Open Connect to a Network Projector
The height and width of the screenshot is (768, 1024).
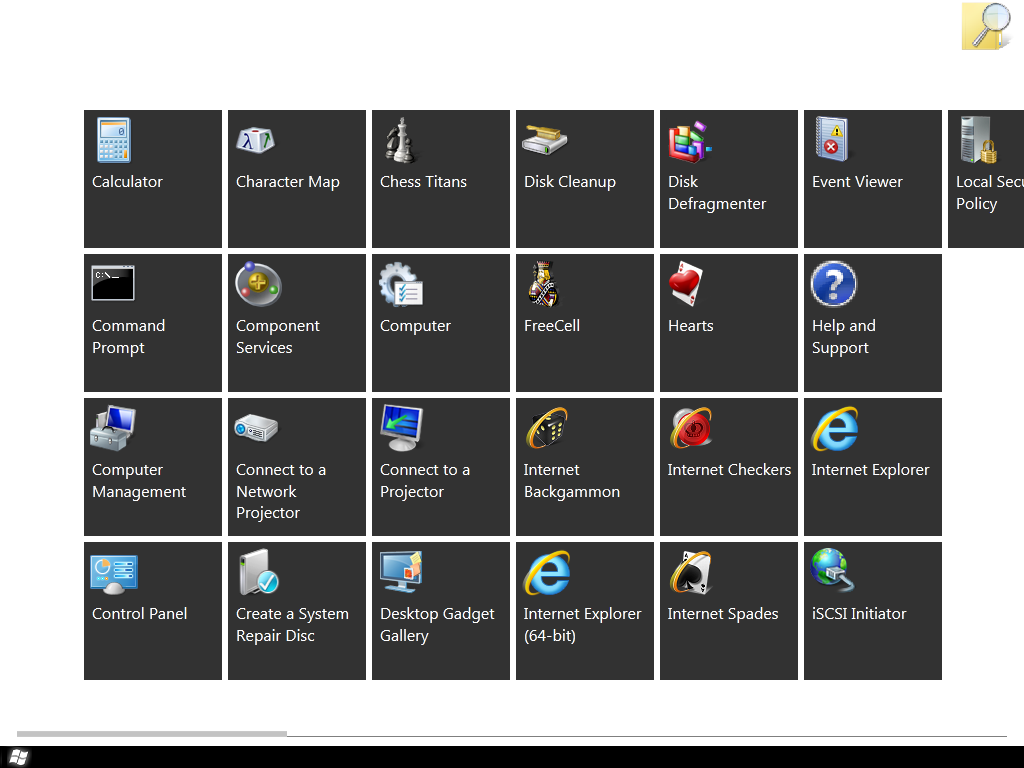[296, 466]
